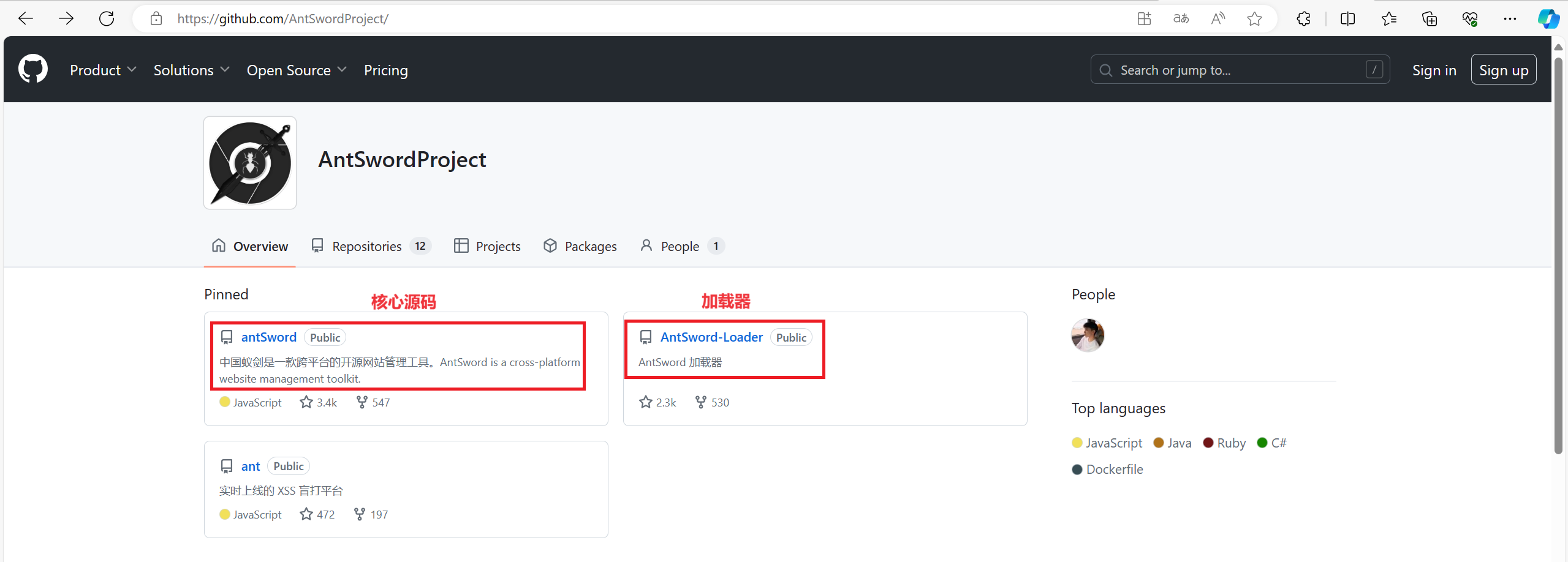
Task: Open stargazers of AntSword-Loader (2.3k)
Action: [x=657, y=402]
